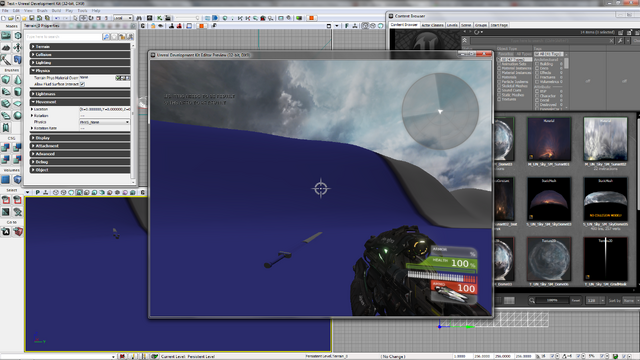Image resolution: width=640 pixels, height=360 pixels.
Task: Adjust the main toolbar slider handle
Action: pyautogui.click(x=198, y=18)
